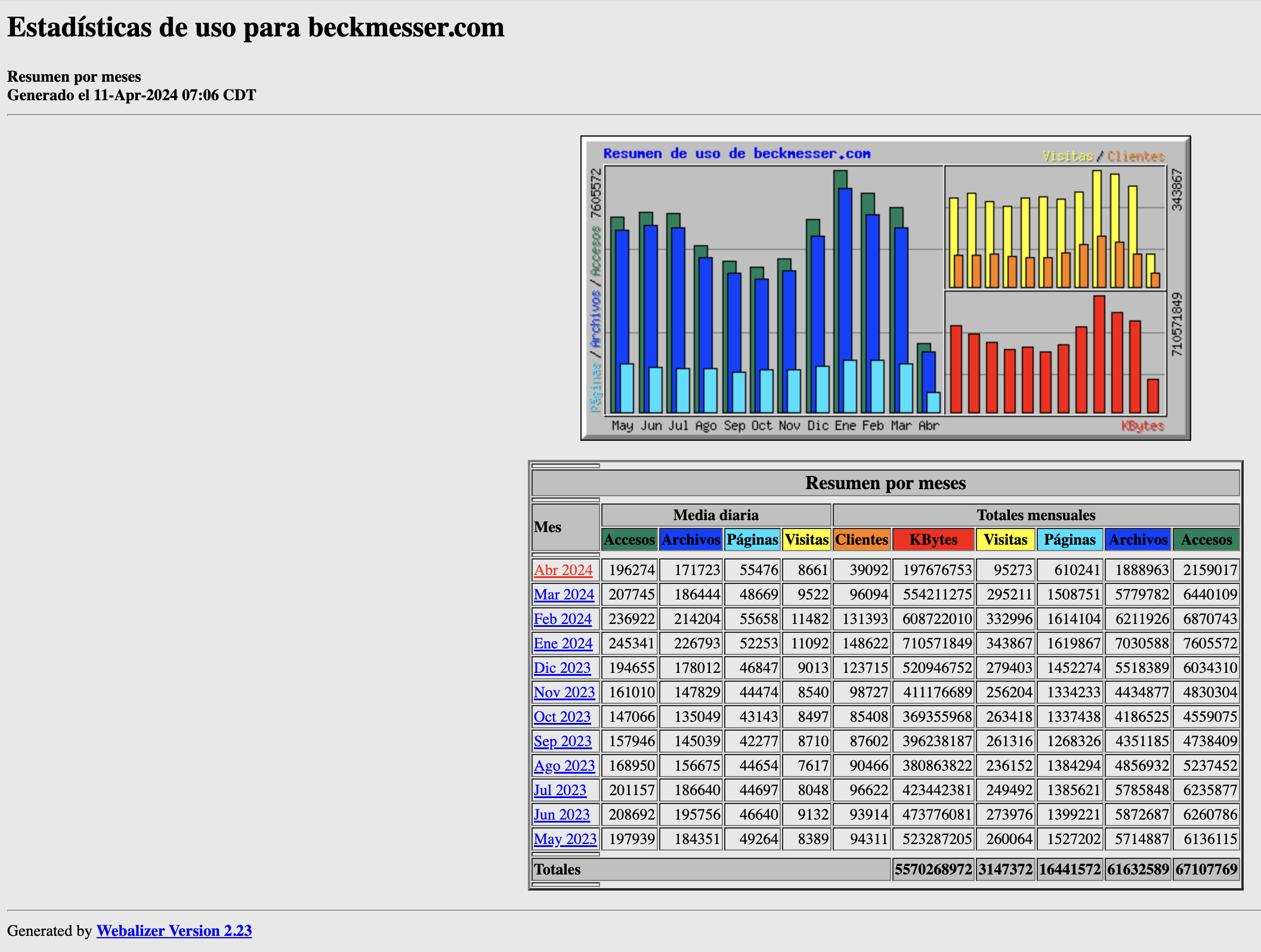Viewport: 1261px width, 952px height.
Task: Click the Resumen por meses table title
Action: (885, 483)
